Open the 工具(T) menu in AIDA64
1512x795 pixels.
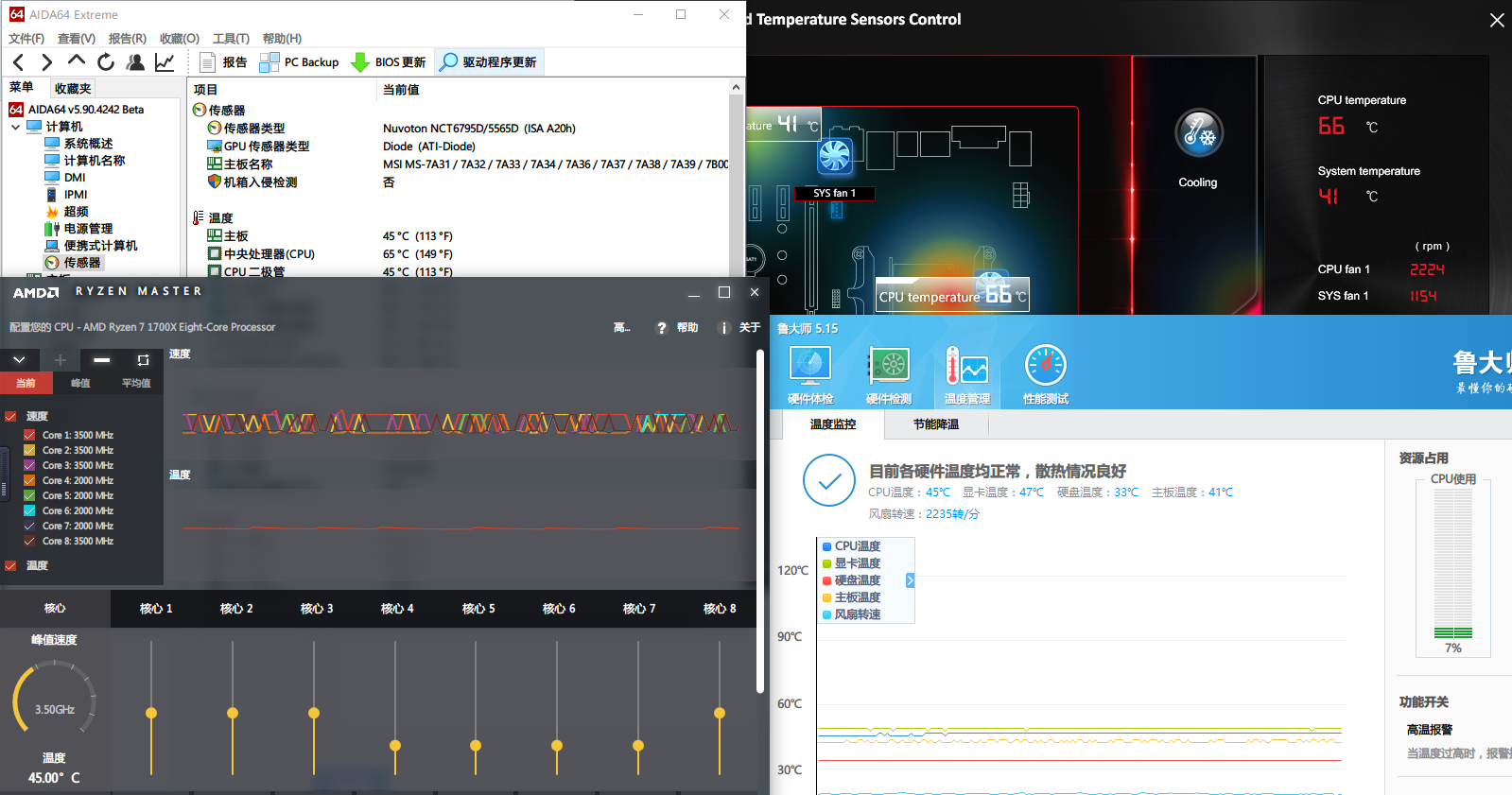[x=231, y=39]
